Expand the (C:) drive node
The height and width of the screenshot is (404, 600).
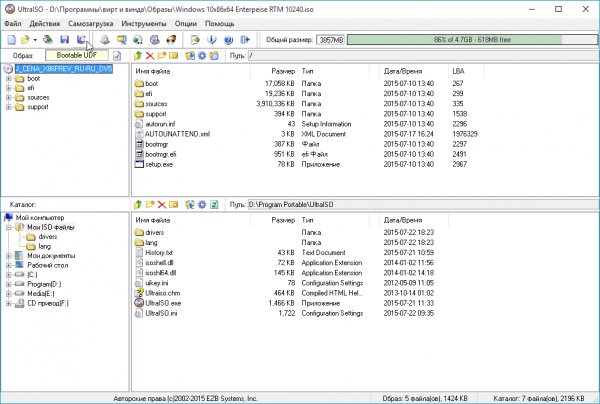coord(8,275)
